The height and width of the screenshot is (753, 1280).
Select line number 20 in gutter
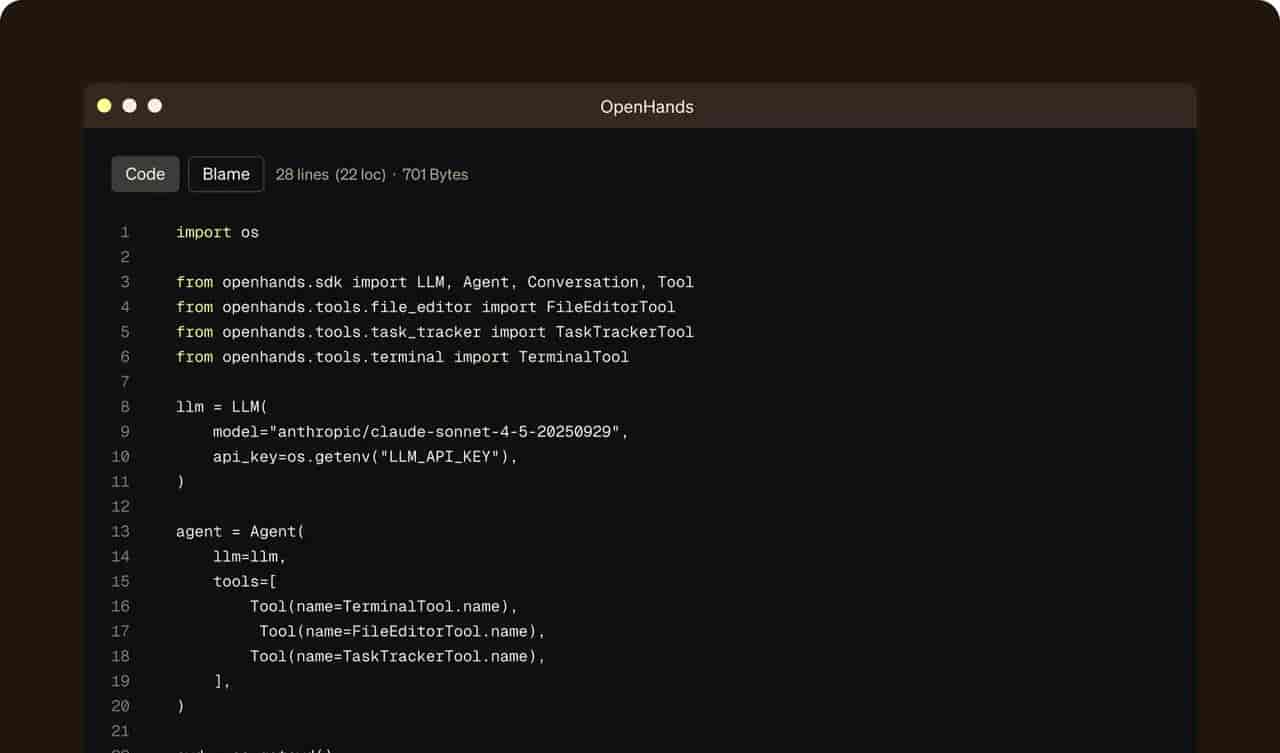click(121, 706)
